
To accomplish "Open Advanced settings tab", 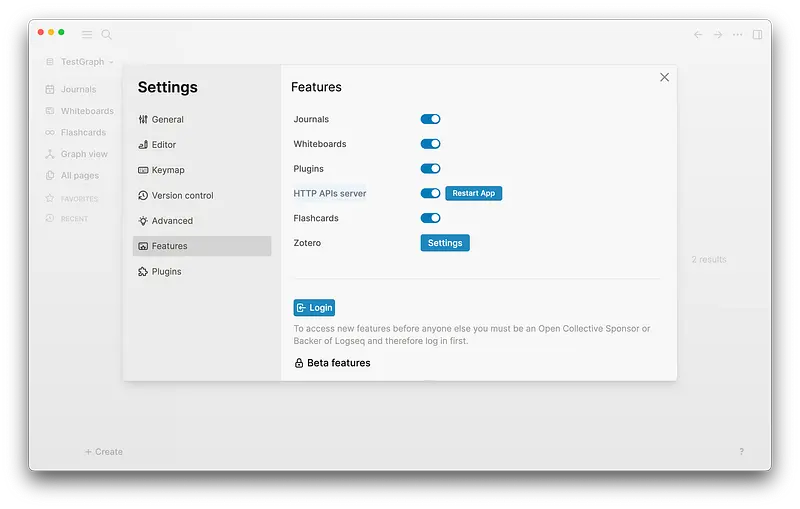I will (202, 221).
